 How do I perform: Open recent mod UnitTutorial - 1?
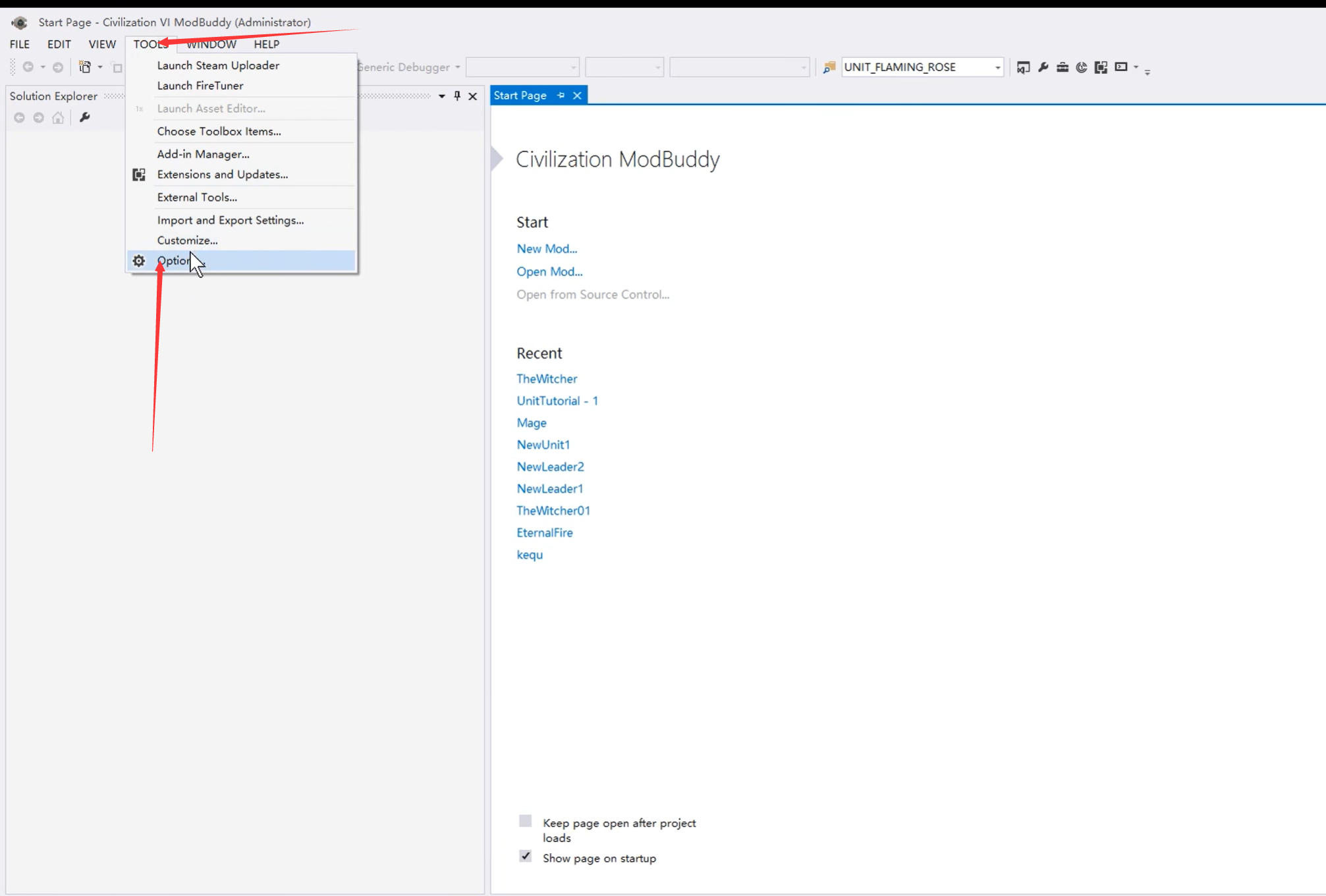click(x=557, y=401)
